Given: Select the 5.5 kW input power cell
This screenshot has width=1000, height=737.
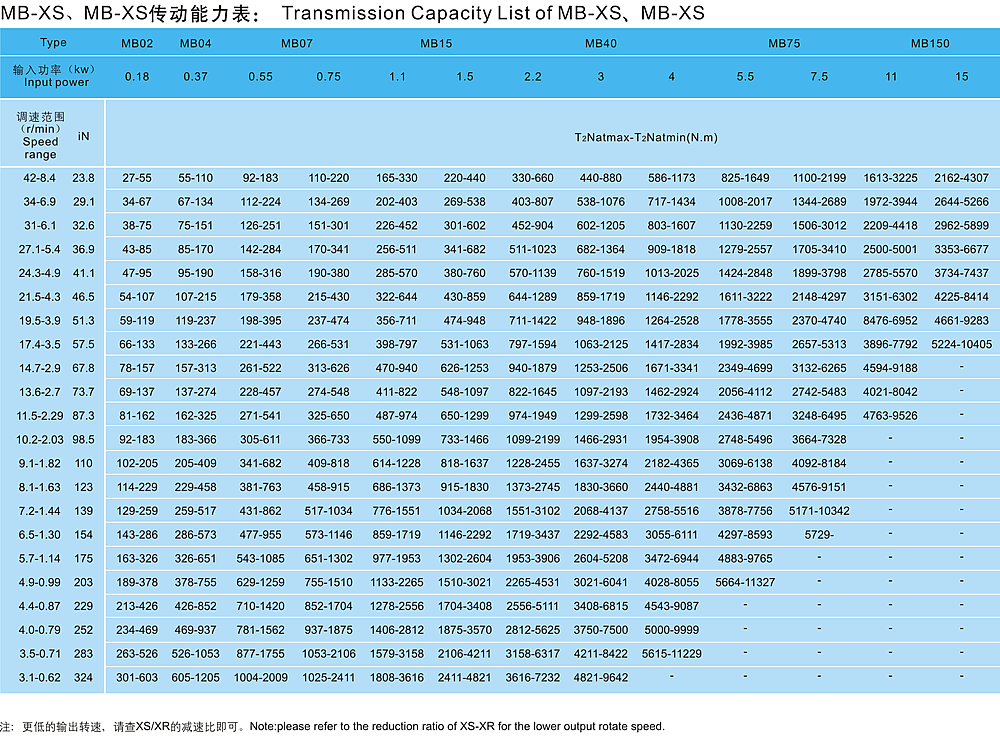Looking at the screenshot, I should pyautogui.click(x=745, y=77).
